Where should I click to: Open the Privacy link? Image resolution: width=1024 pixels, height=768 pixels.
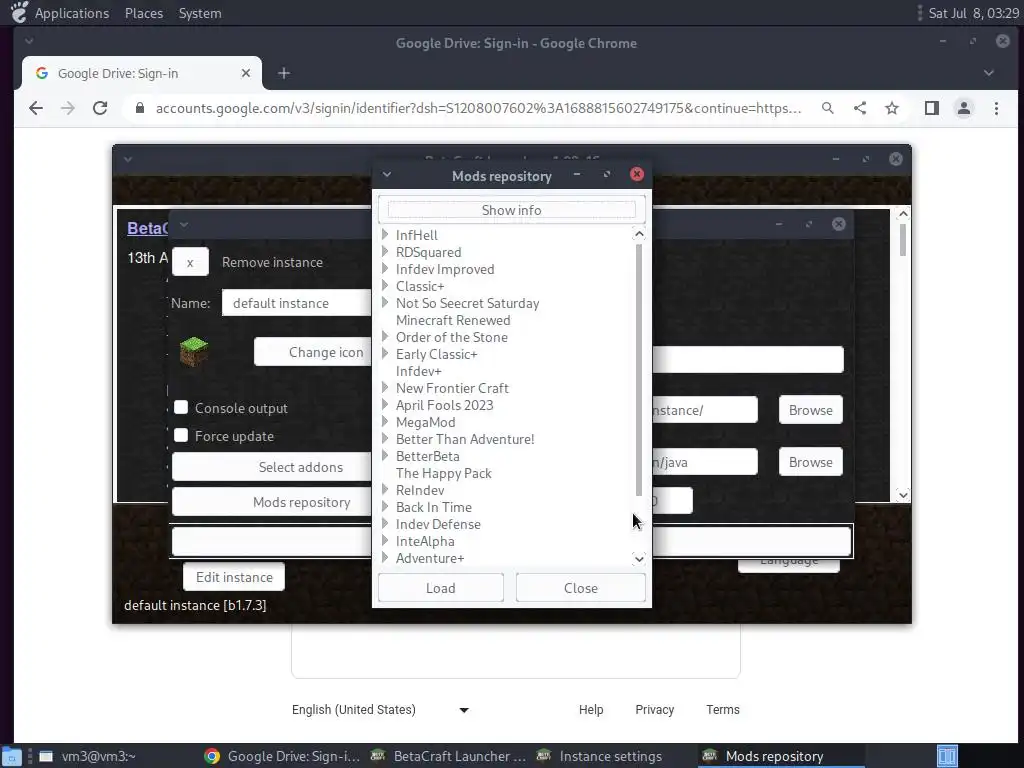coord(654,710)
